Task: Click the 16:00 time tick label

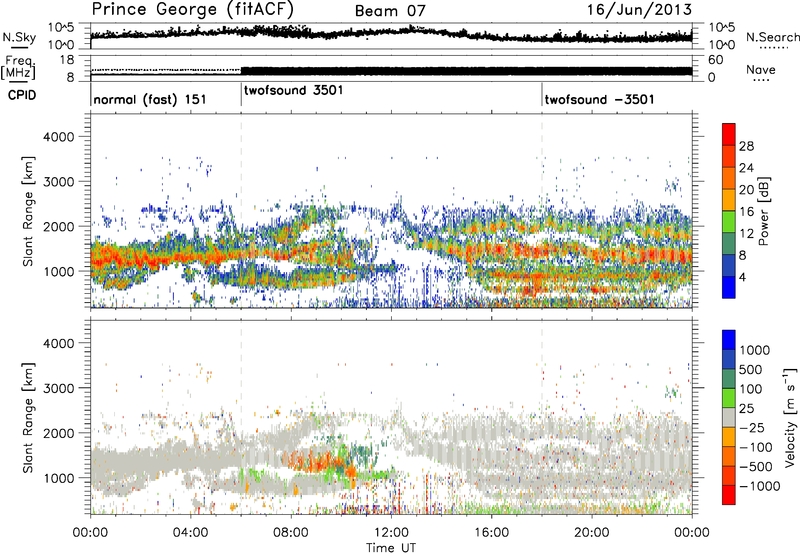Action: coord(491,533)
